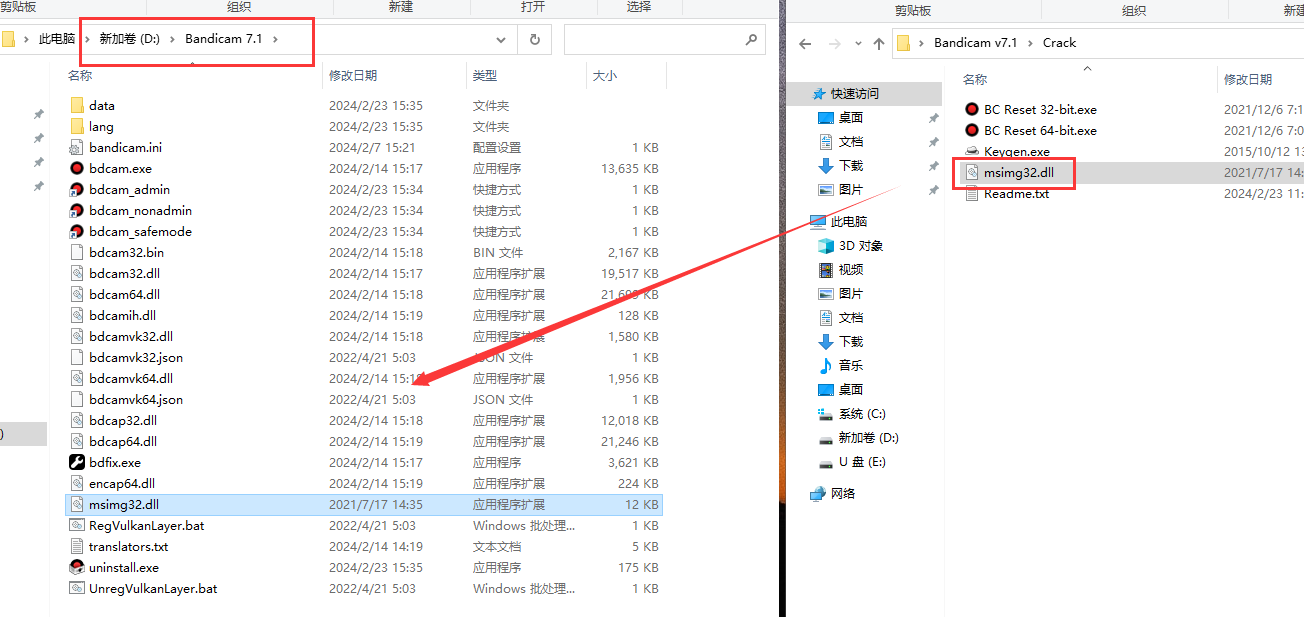Screen dimensions: 1304x617
Task: Click the bandicam.ini file icon
Action: [x=77, y=147]
